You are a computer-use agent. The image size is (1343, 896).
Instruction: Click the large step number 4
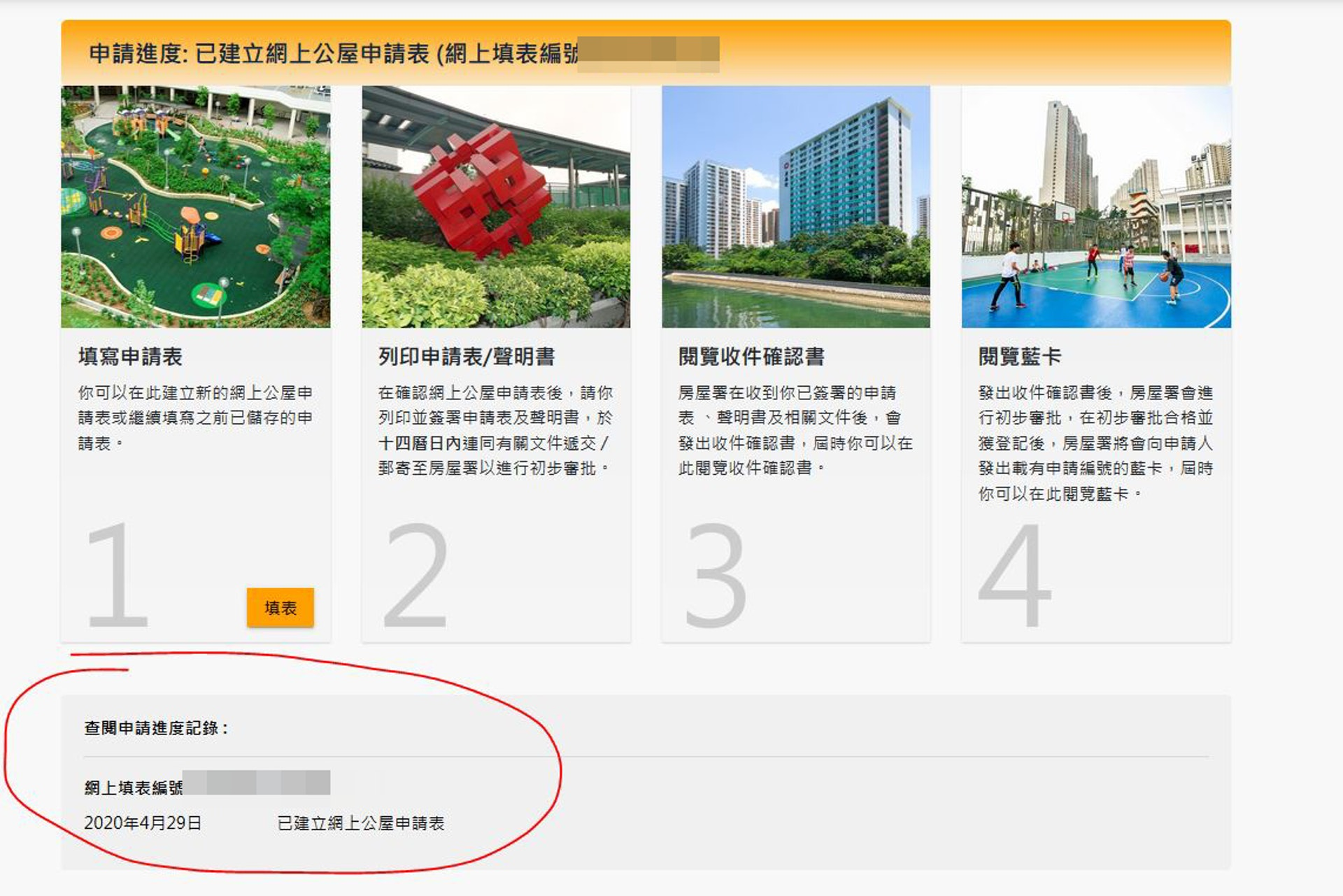(x=1014, y=575)
